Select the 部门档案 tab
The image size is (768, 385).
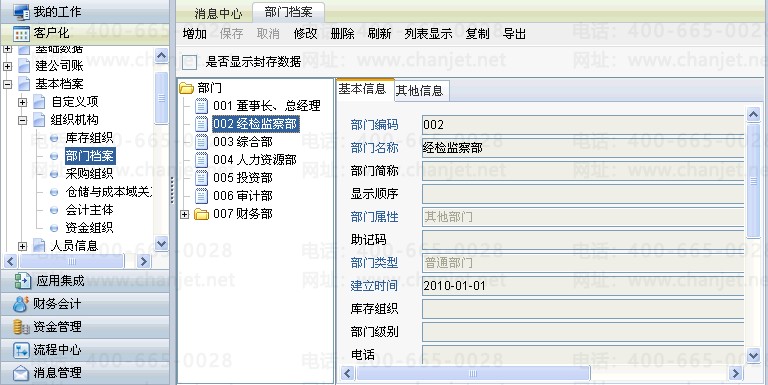tap(288, 12)
